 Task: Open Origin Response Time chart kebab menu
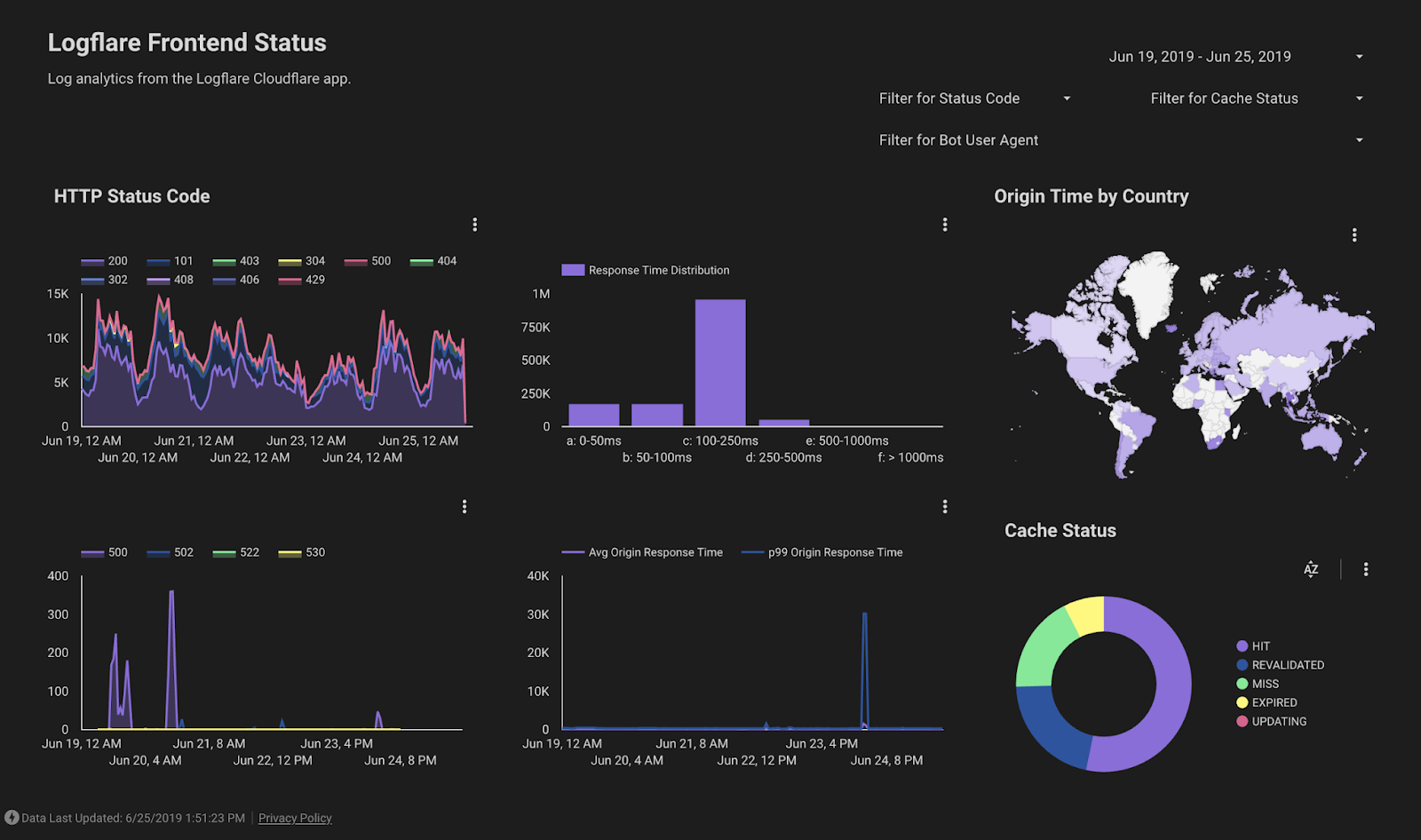(x=945, y=506)
